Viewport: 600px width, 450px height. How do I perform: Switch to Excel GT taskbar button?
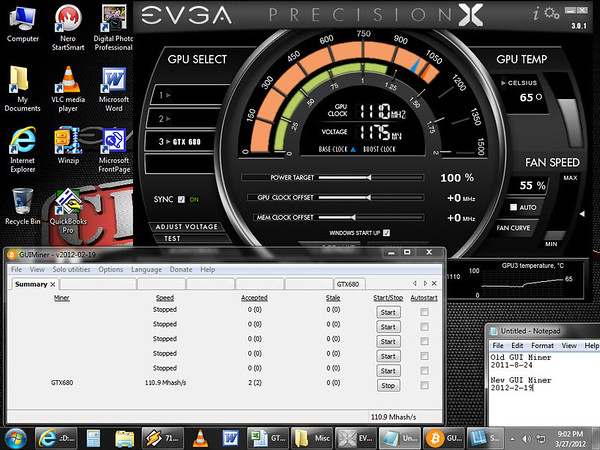(x=268, y=438)
